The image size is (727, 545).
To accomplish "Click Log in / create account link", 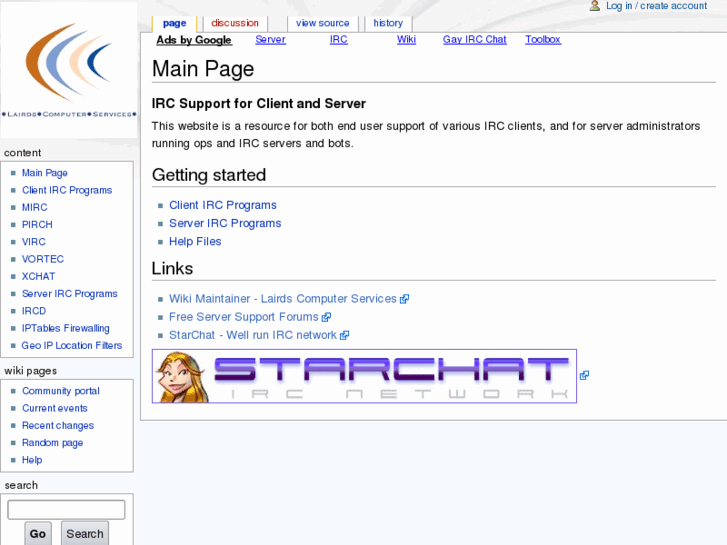I will (x=657, y=6).
